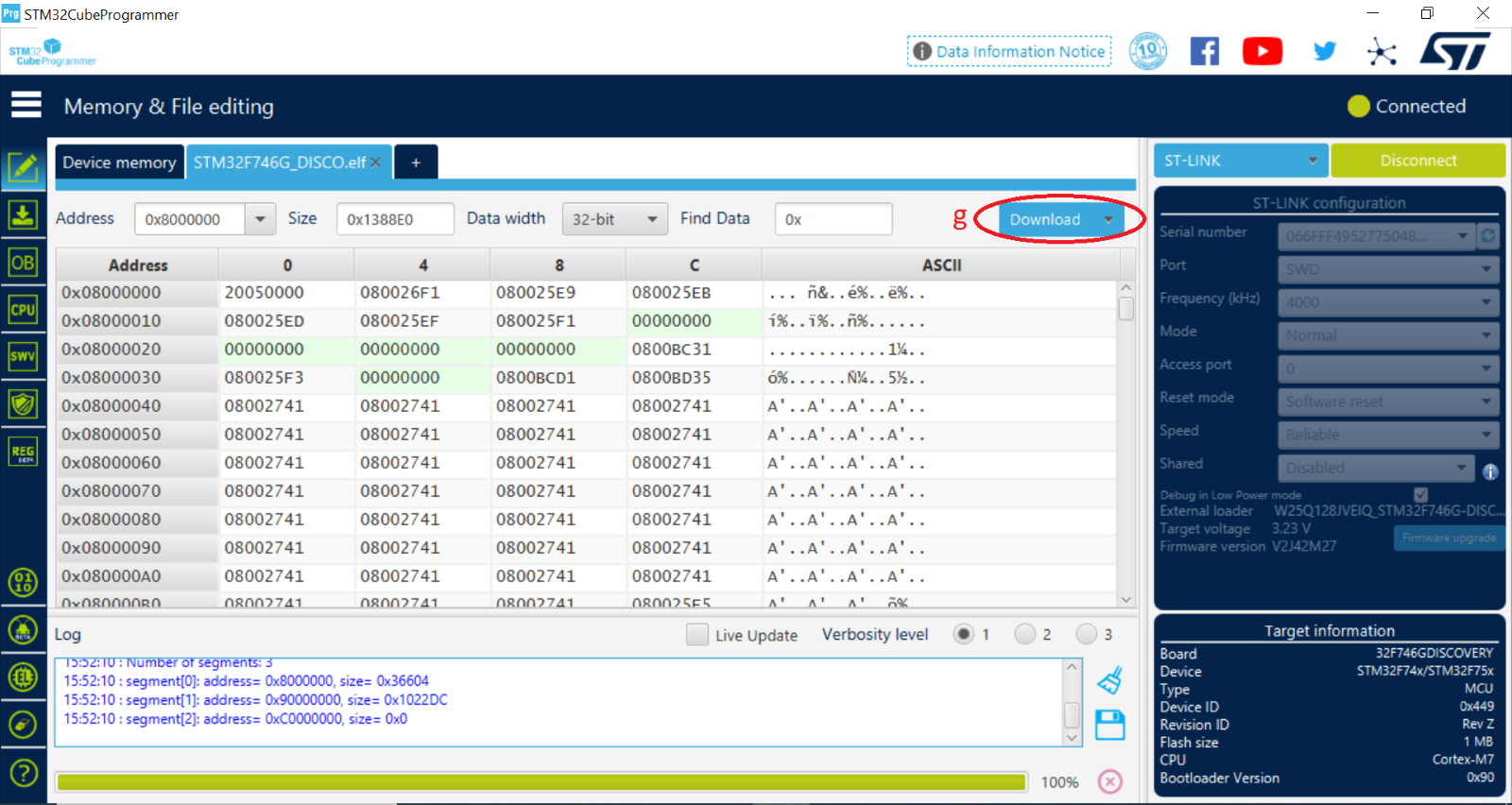This screenshot has width=1512, height=805.
Task: Expand the Download button arrow
Action: click(x=1108, y=219)
